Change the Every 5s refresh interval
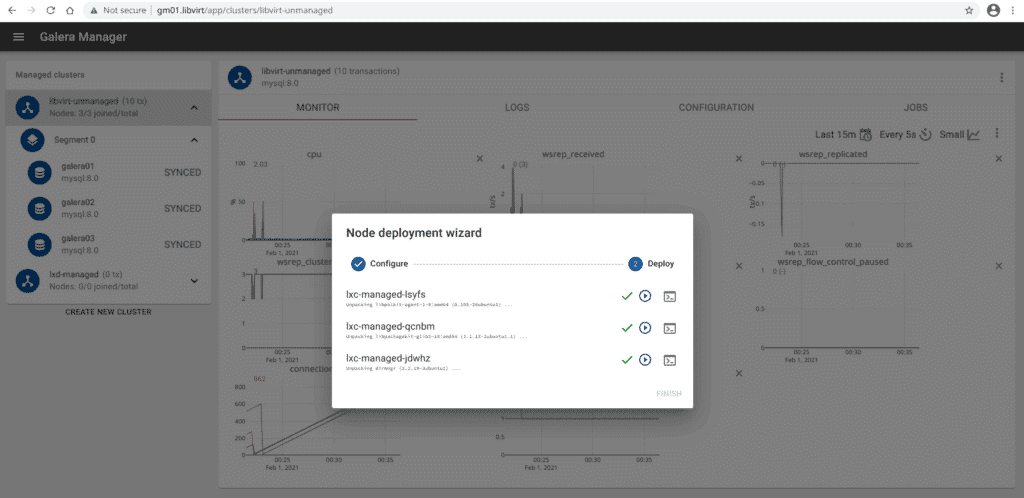The width and height of the screenshot is (1024, 498). (x=905, y=134)
